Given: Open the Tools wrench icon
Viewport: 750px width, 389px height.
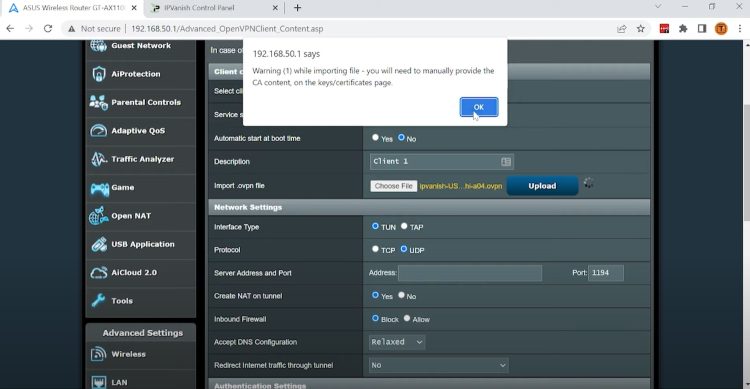Looking at the screenshot, I should coord(99,300).
